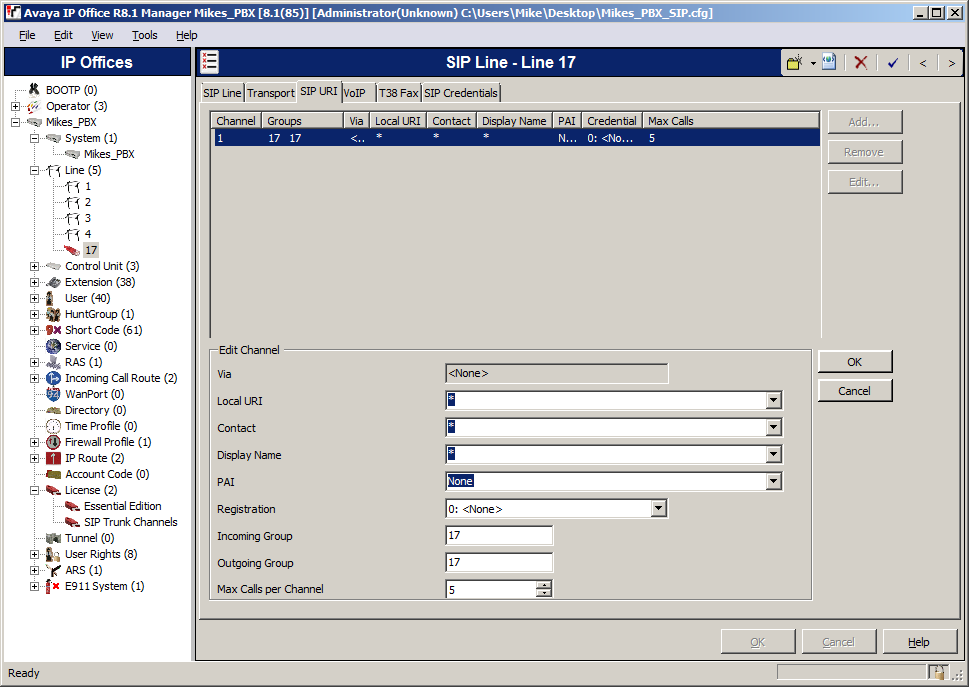This screenshot has width=969, height=687.
Task: Select the Mikes_PBX root node icon
Action: (x=34, y=122)
